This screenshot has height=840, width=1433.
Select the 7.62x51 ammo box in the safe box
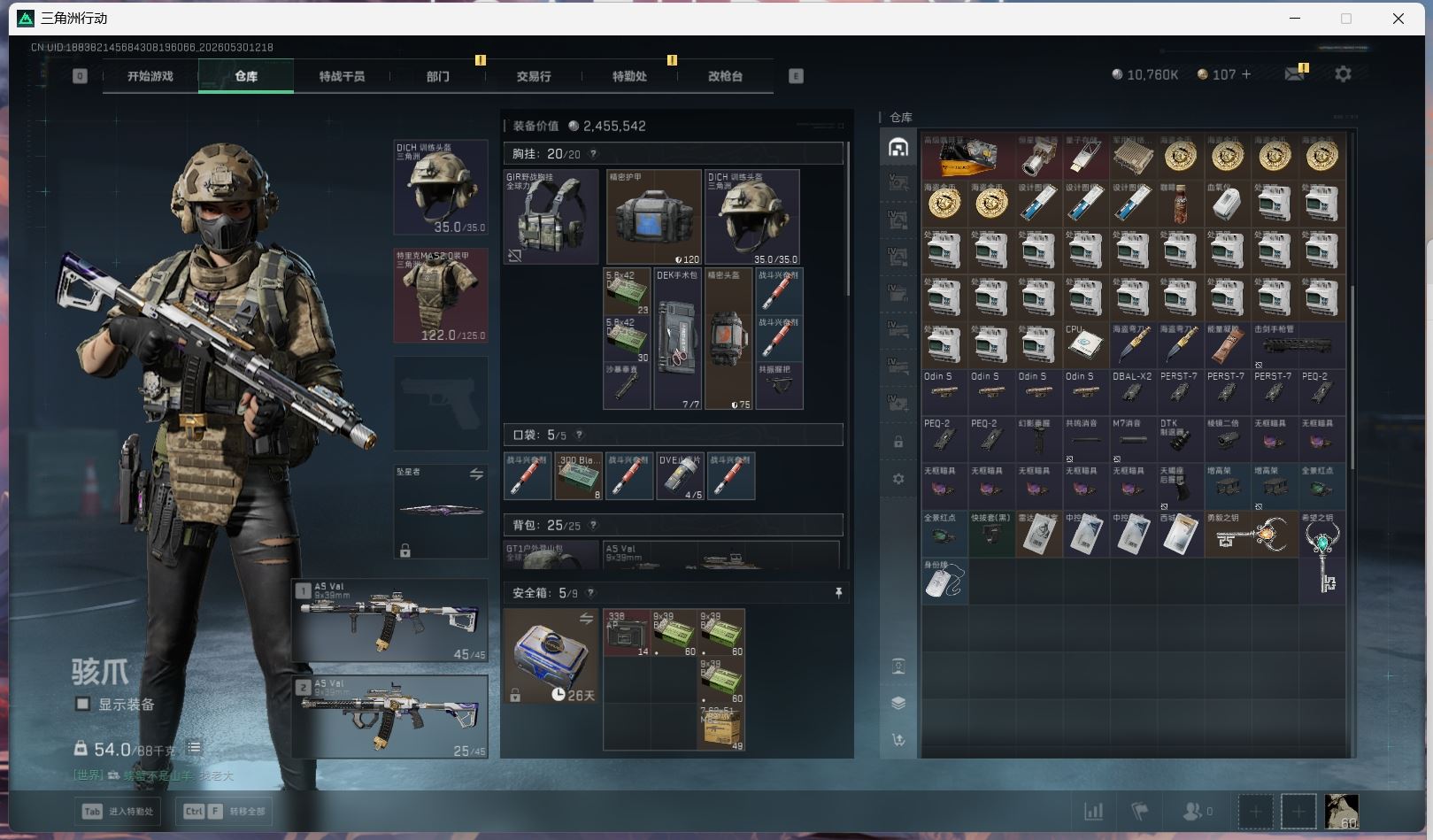click(721, 728)
